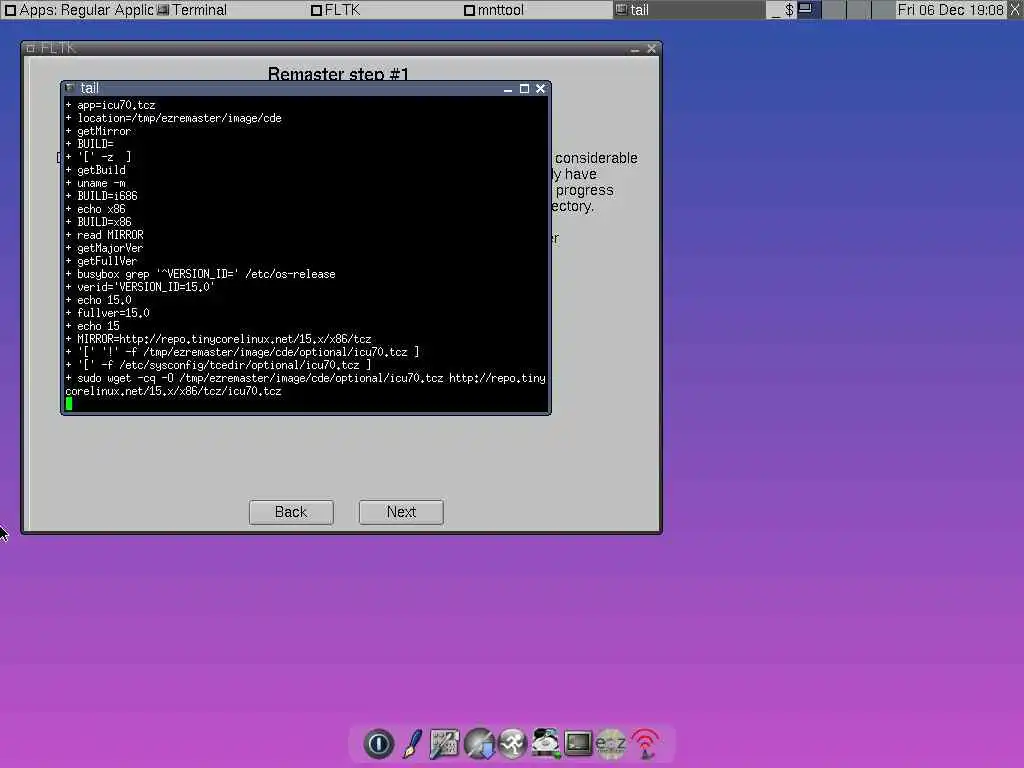Click the tail window title bar icon
The image size is (1024, 768).
point(70,88)
